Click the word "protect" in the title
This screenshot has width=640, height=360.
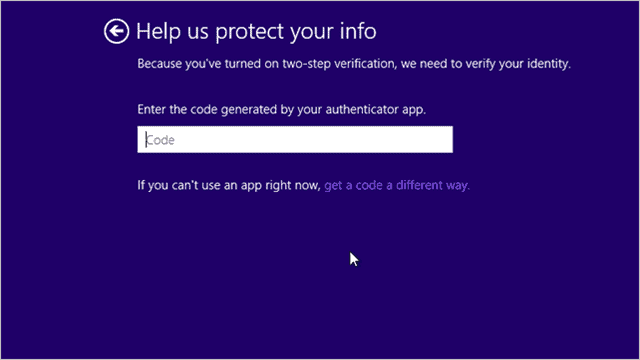coord(249,32)
